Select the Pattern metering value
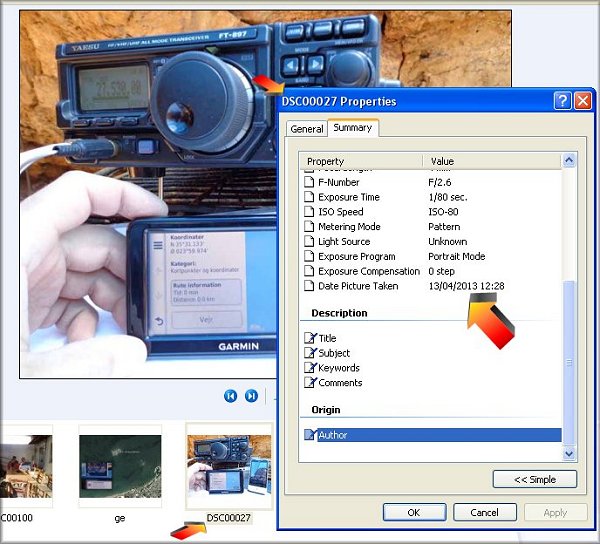This screenshot has width=600, height=544. (x=444, y=226)
